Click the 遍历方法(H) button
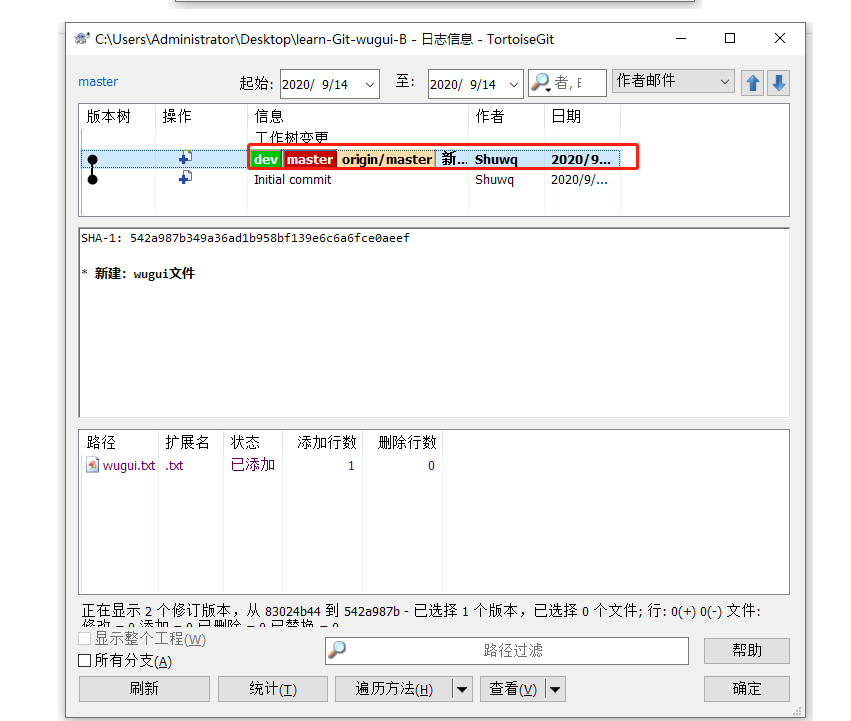The height and width of the screenshot is (721, 851). pos(394,689)
